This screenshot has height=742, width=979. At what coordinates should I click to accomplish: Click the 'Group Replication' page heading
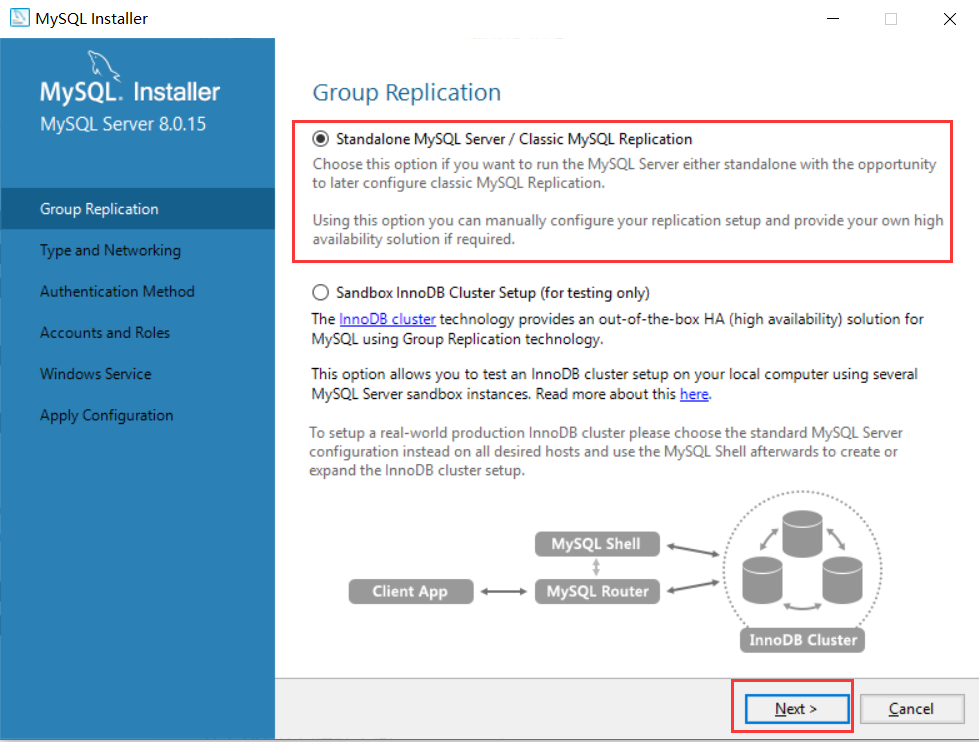(406, 92)
